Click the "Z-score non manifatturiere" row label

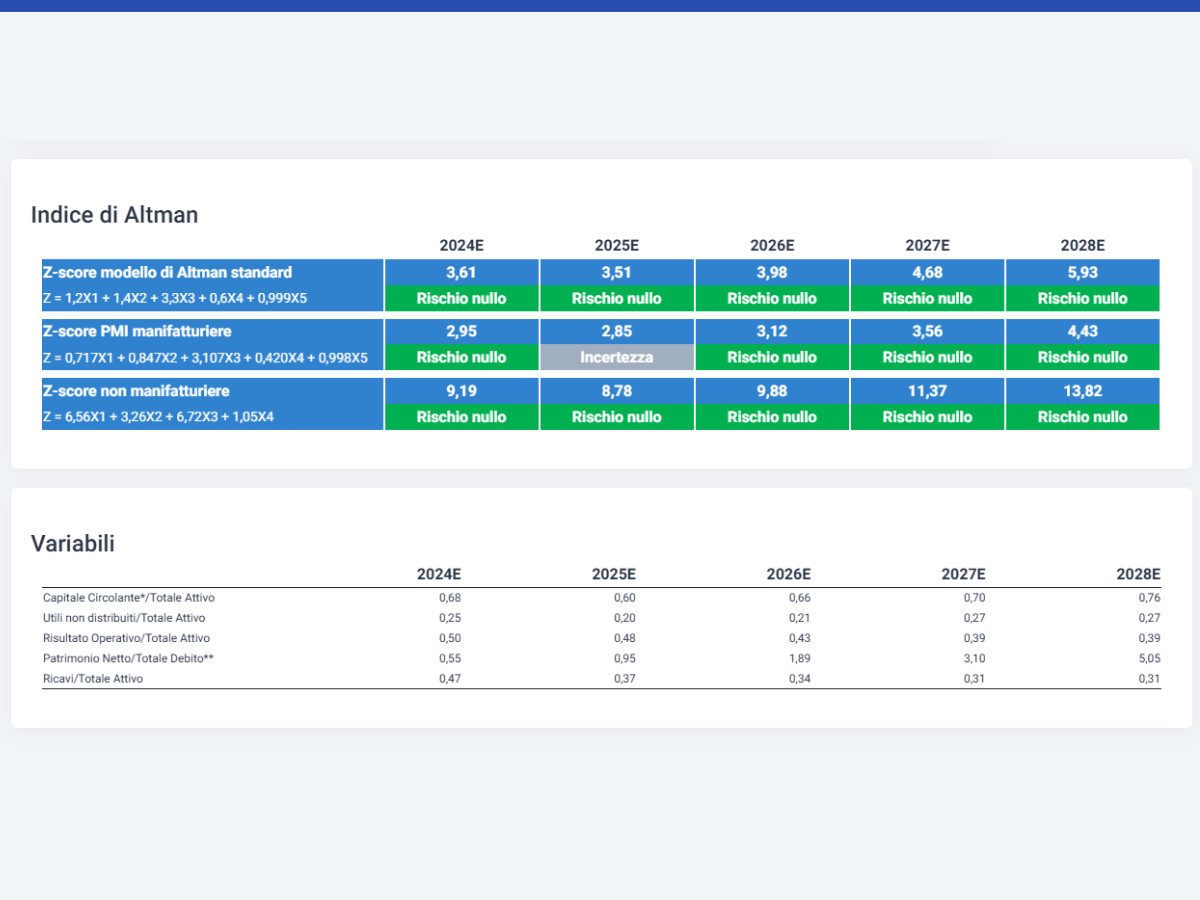click(136, 391)
